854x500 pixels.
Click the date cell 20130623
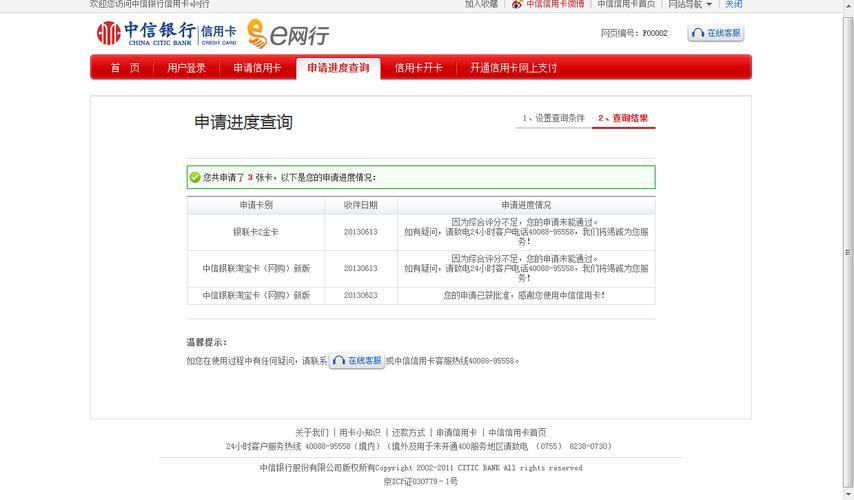(361, 295)
